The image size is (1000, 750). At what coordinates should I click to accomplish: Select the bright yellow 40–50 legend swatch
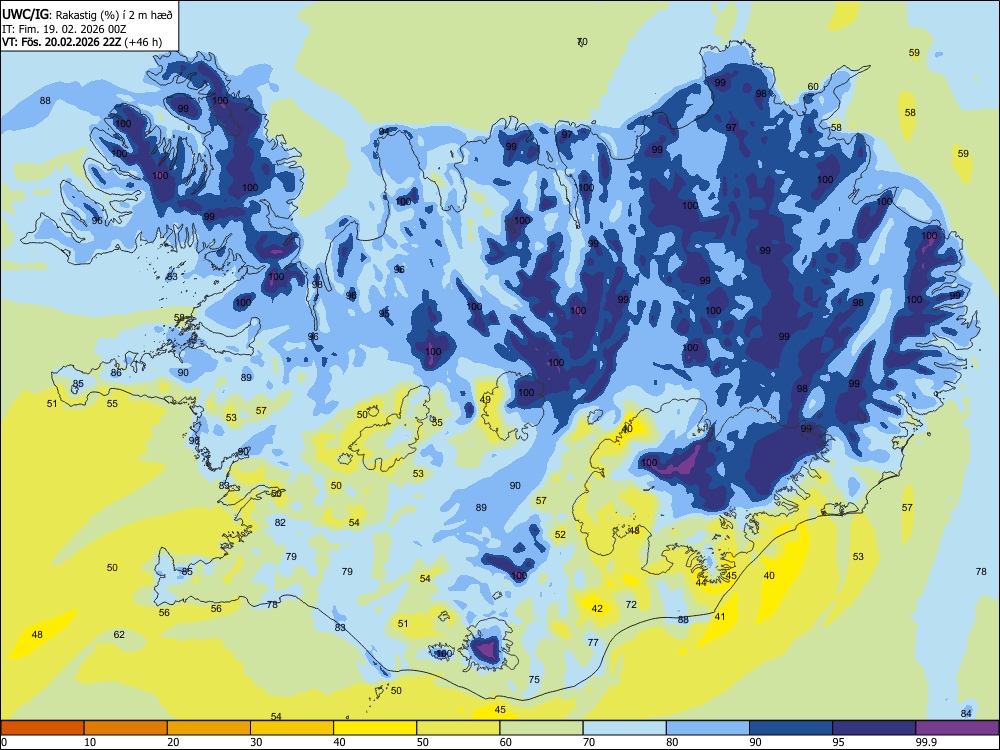point(375,728)
